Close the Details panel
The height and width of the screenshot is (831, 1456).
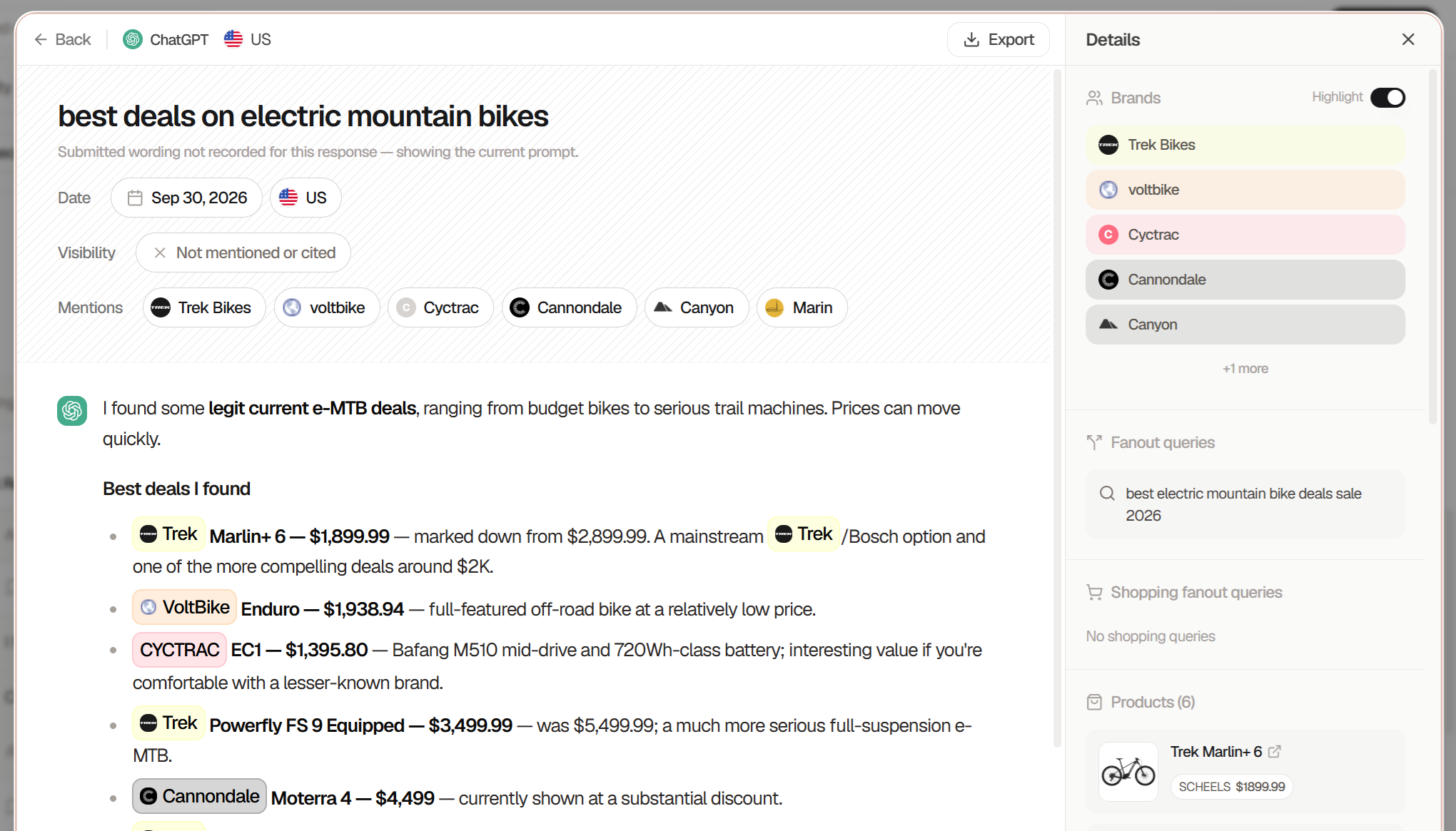(x=1407, y=39)
